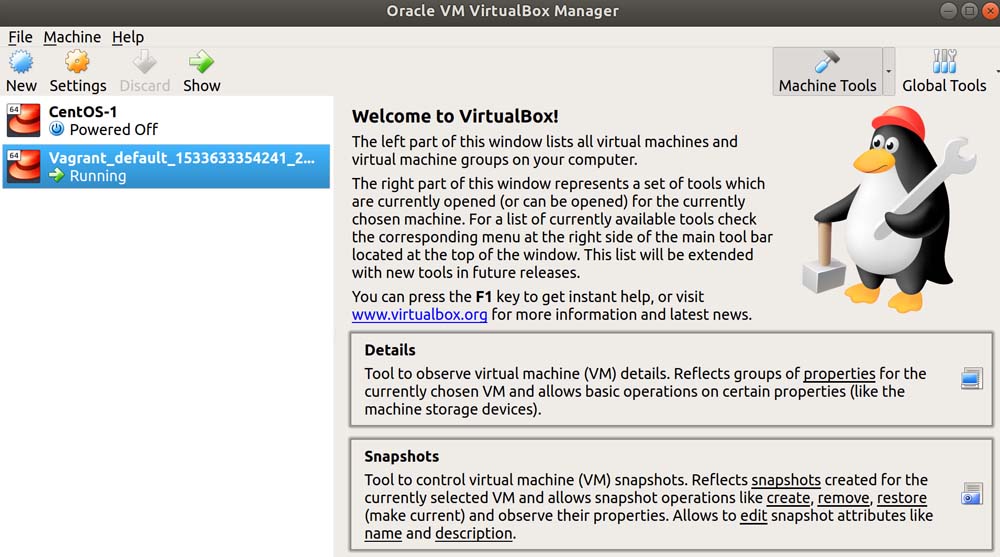Click the New virtual machine icon

click(21, 62)
